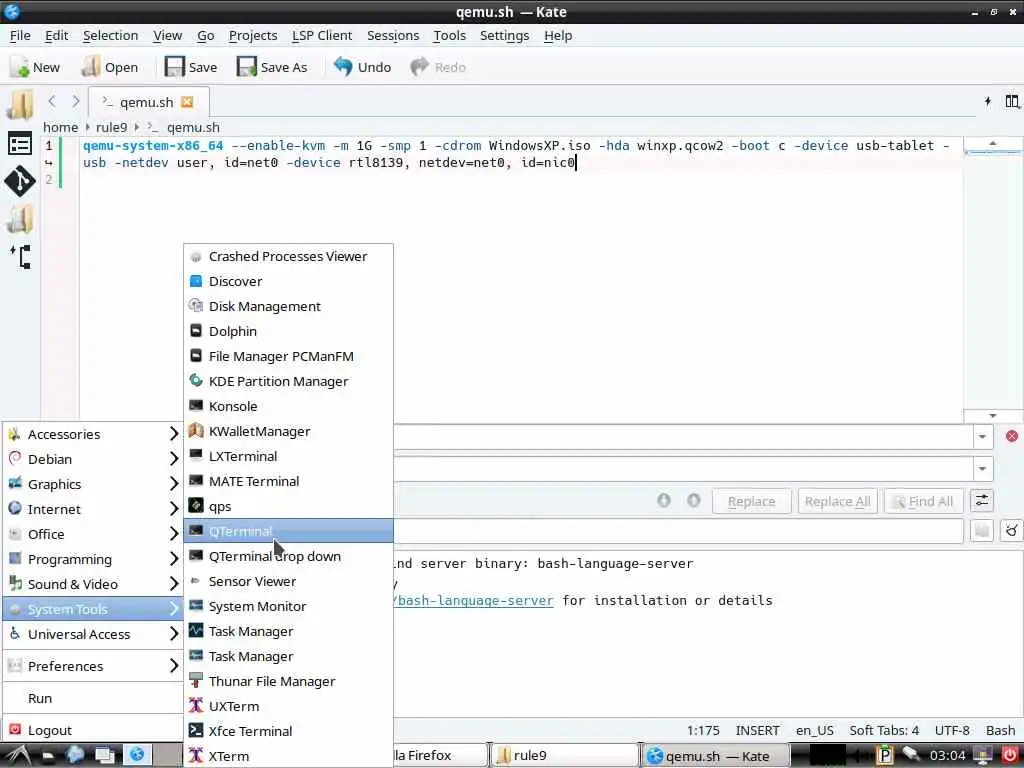Image resolution: width=1024 pixels, height=768 pixels.
Task: Launch Konsole terminal
Action: (x=288, y=406)
